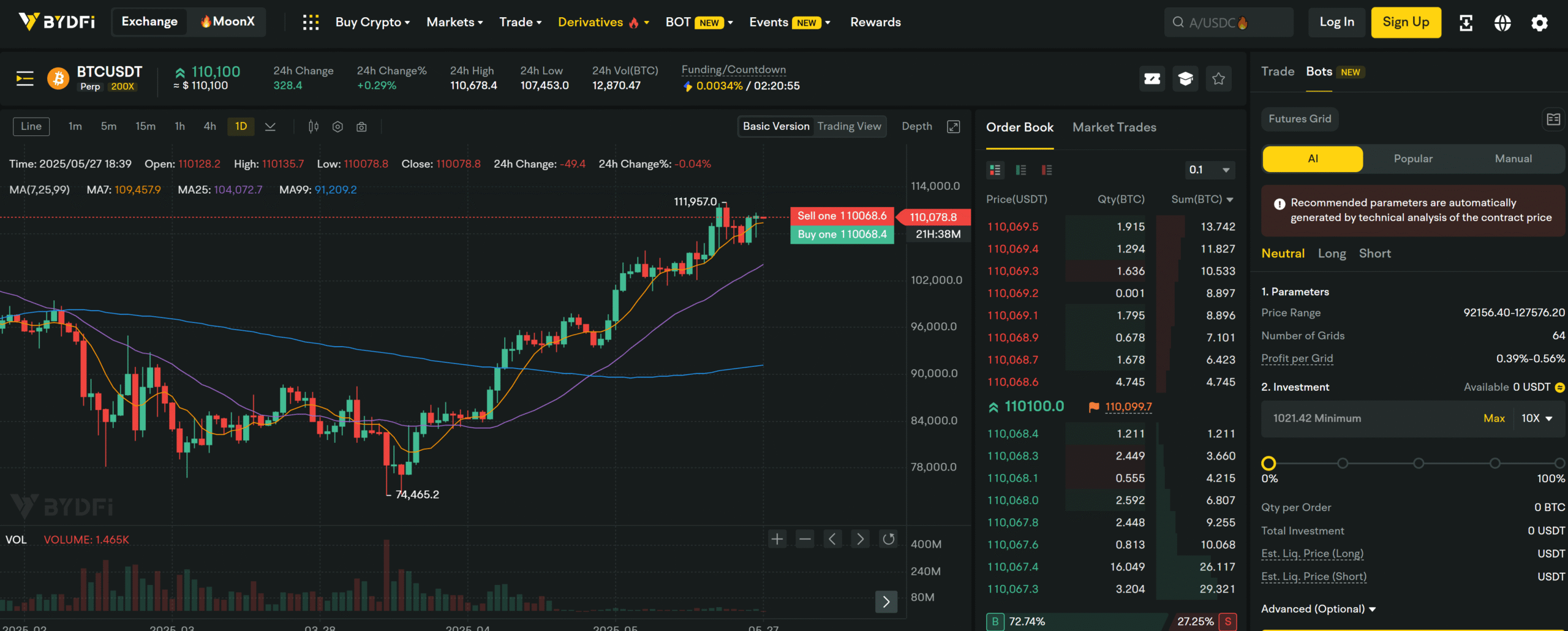Image resolution: width=1568 pixels, height=631 pixels.
Task: Move chart right with arrow
Action: pyautogui.click(x=861, y=539)
